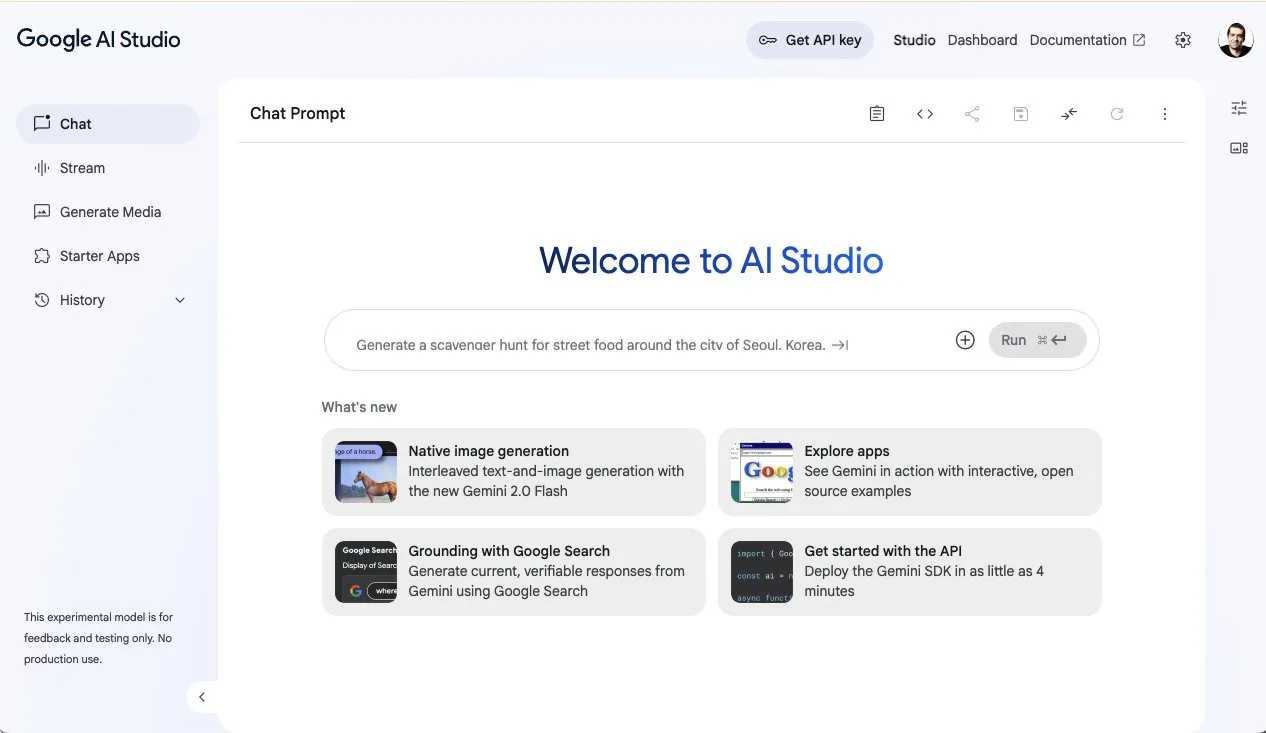Open the Grounding with Google Search card
Image resolution: width=1266 pixels, height=733 pixels.
(514, 572)
